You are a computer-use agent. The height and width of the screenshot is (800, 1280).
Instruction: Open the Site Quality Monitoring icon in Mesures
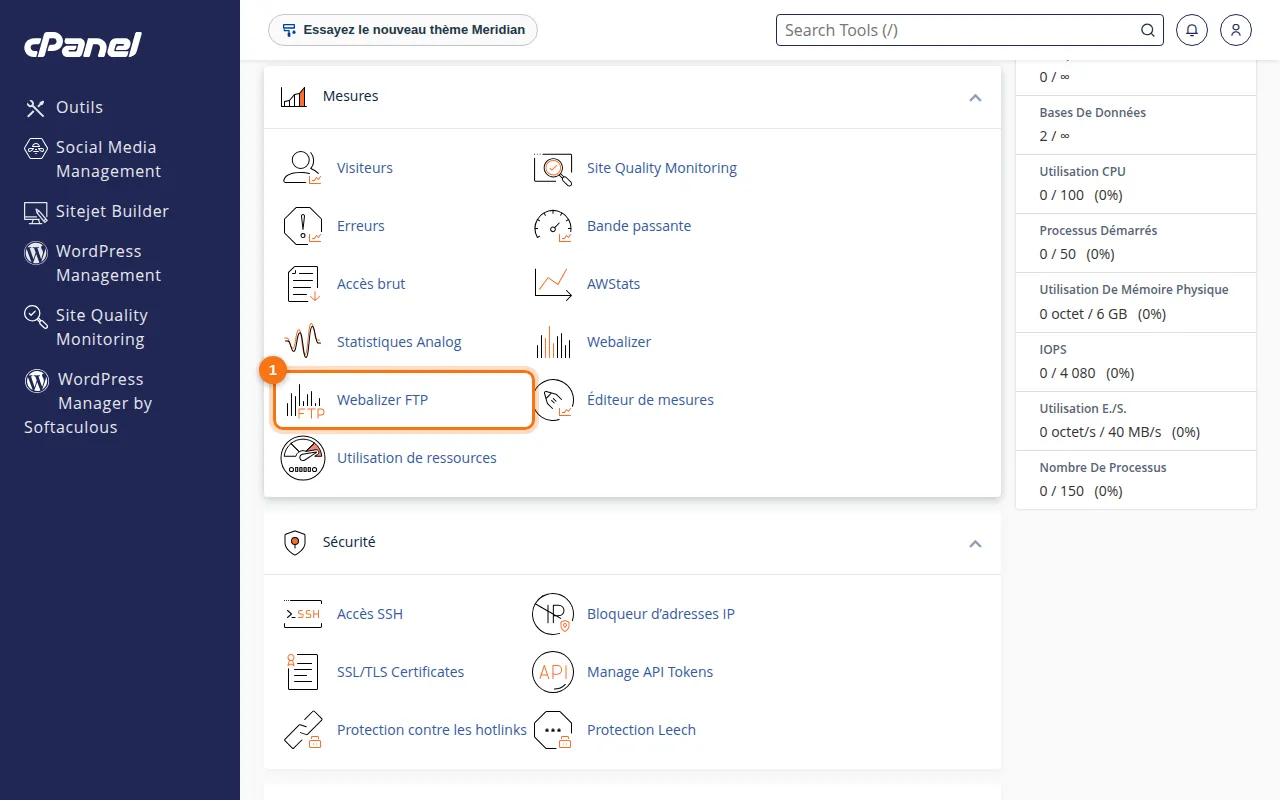coord(553,168)
